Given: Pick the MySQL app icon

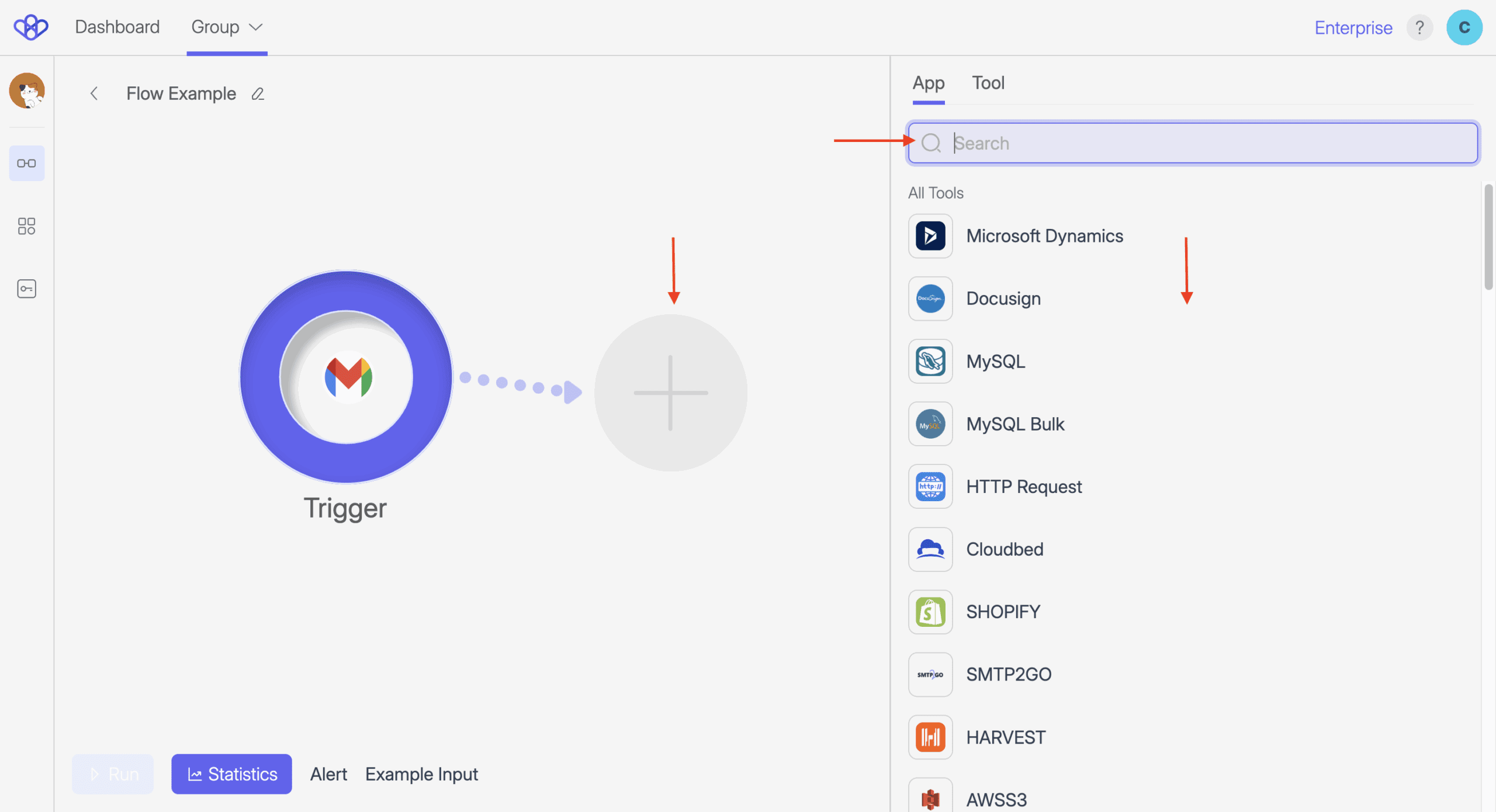Looking at the screenshot, I should [x=930, y=361].
